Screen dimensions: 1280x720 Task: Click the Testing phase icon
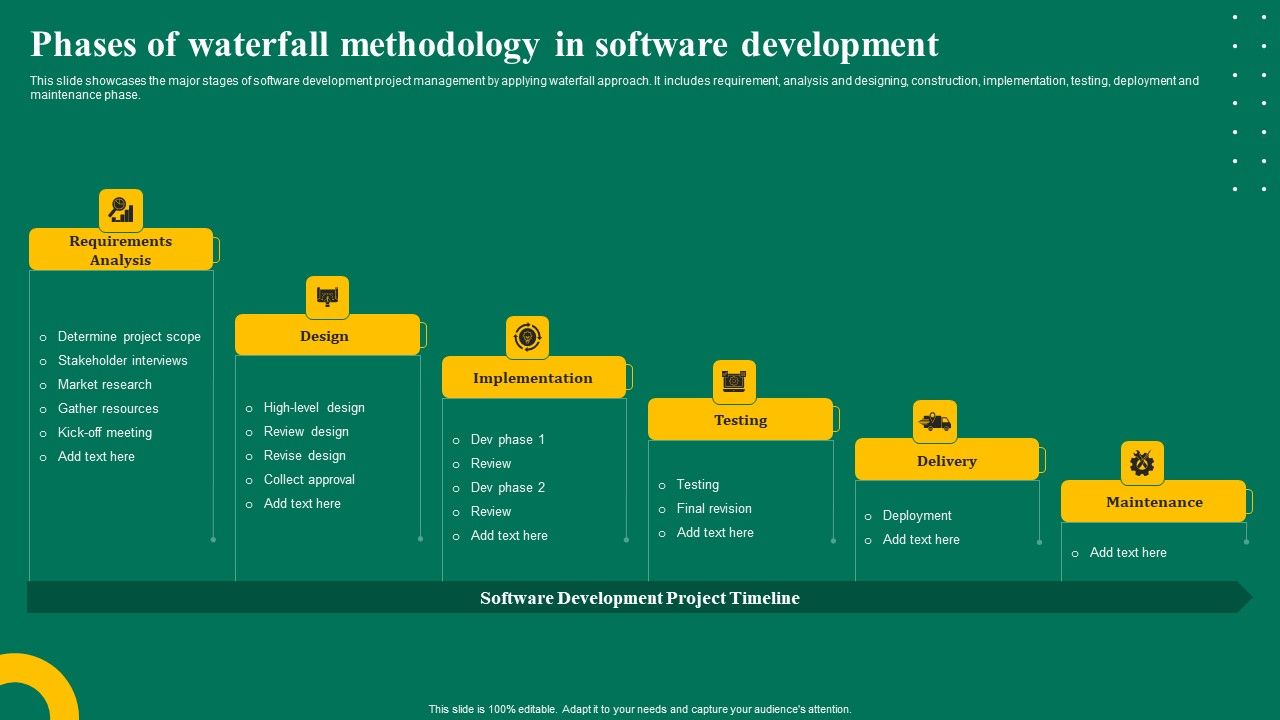pos(734,381)
